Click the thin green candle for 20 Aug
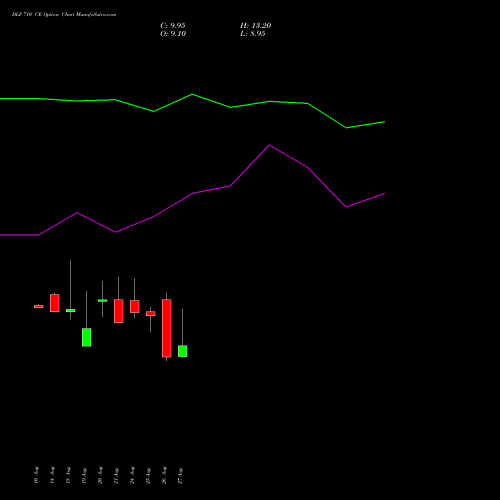The height and width of the screenshot is (500, 500). click(103, 301)
